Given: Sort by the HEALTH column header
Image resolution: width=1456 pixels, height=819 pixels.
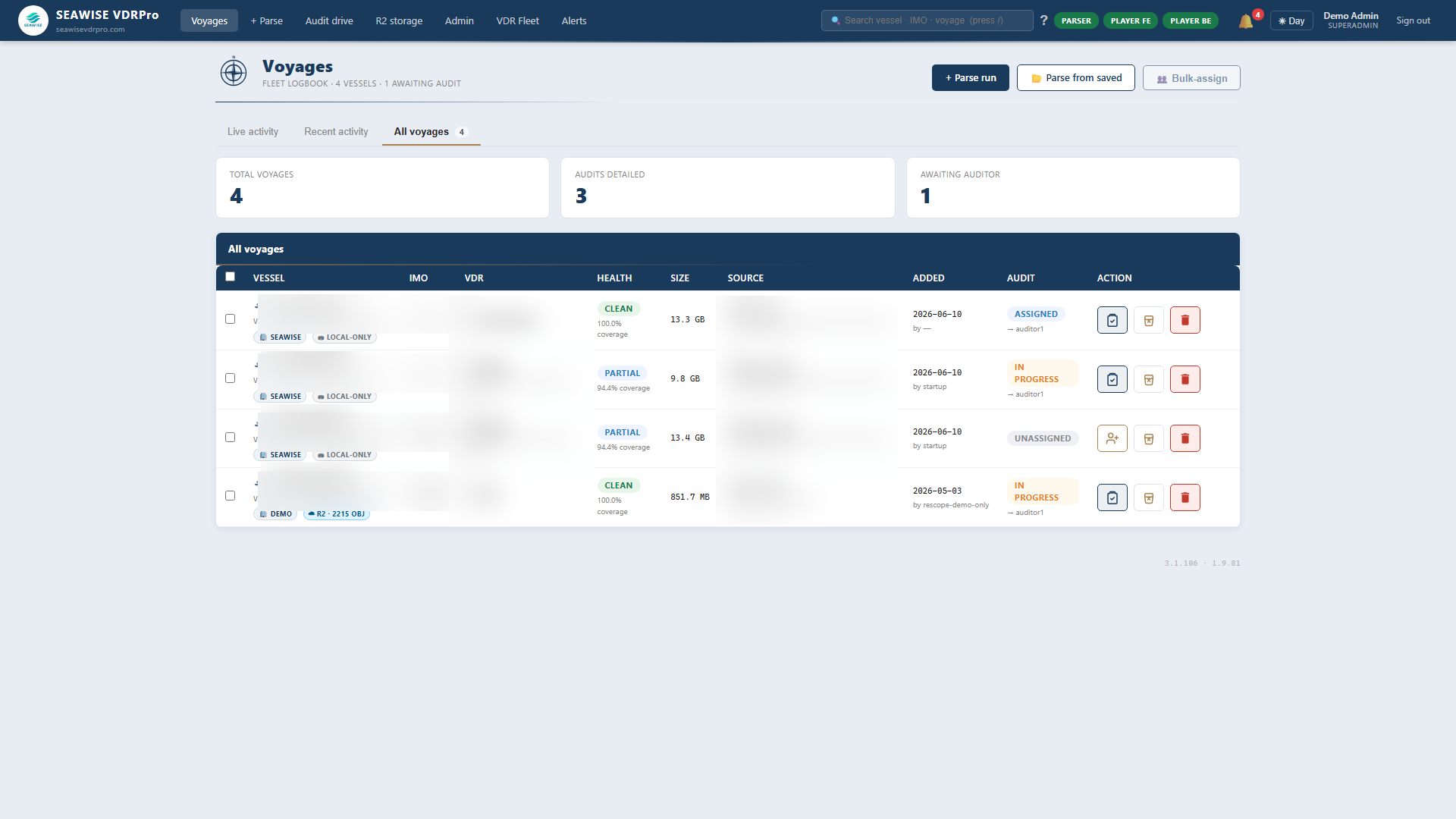Looking at the screenshot, I should tap(614, 278).
